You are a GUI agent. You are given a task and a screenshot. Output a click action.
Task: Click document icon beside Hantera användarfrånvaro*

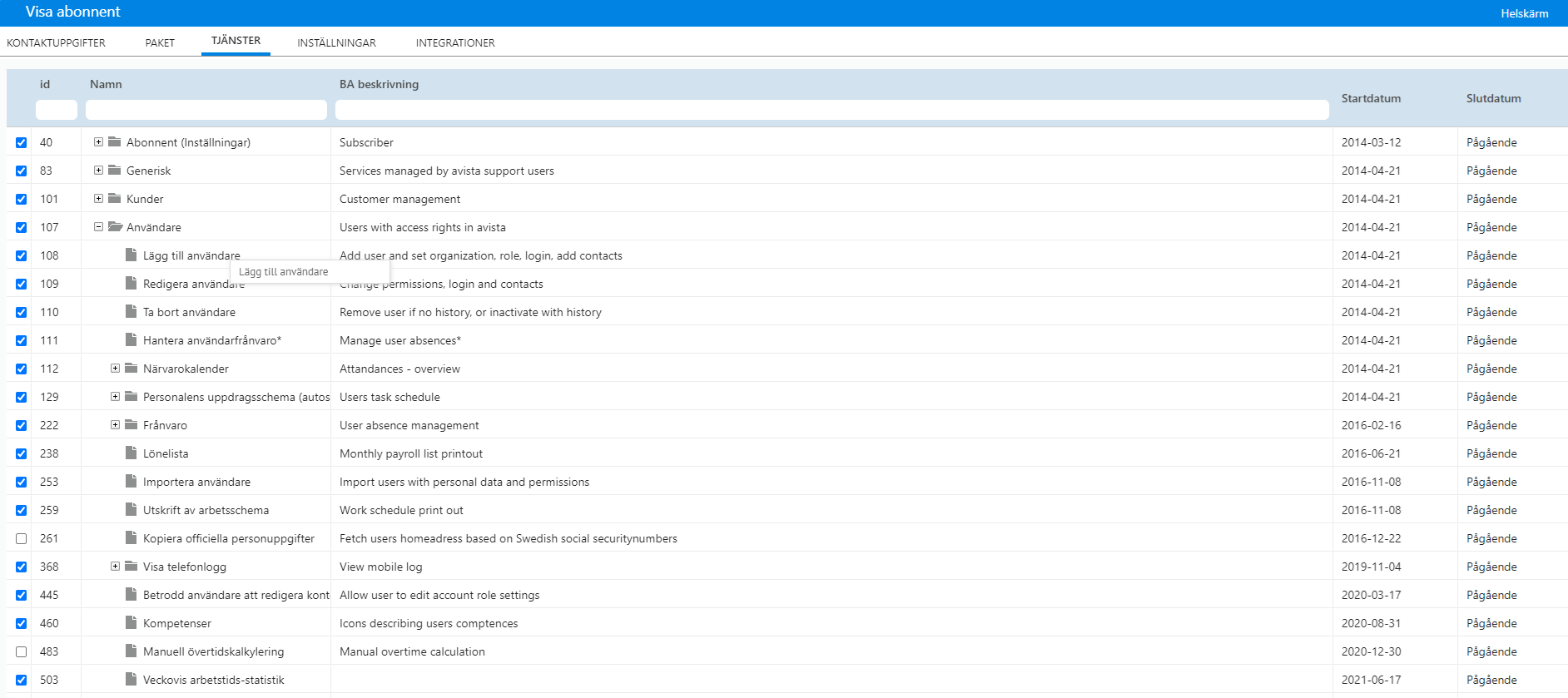coord(131,339)
